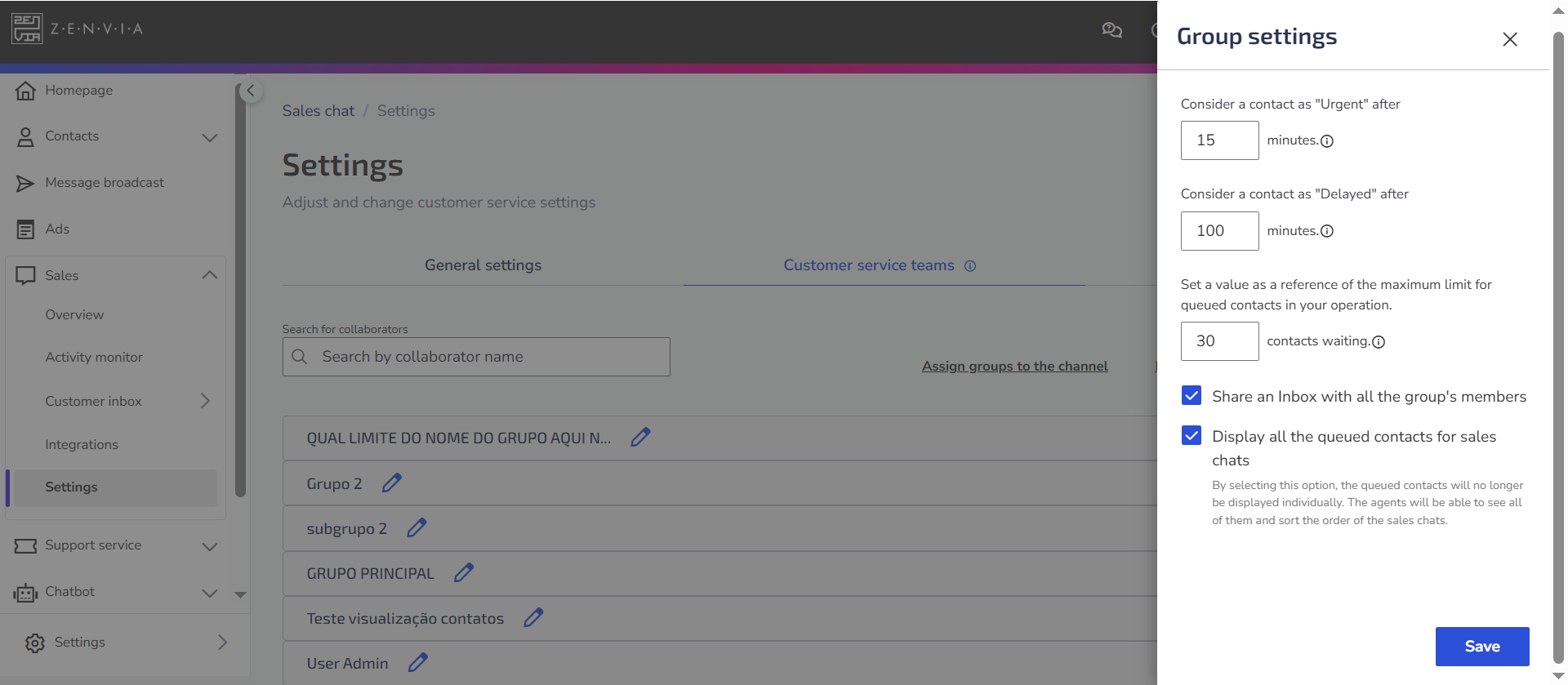This screenshot has width=1568, height=685.
Task: Click the Delayed minutes input field
Action: pyautogui.click(x=1219, y=231)
